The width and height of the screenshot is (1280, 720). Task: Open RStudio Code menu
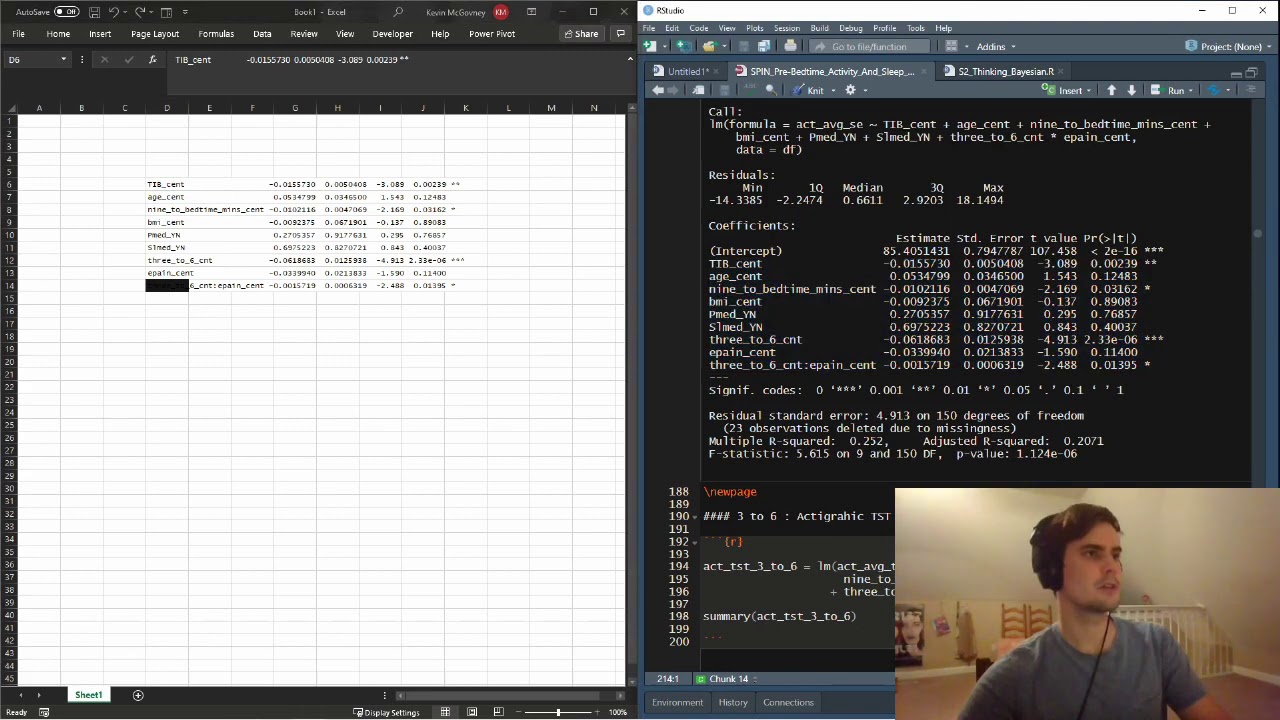(699, 28)
